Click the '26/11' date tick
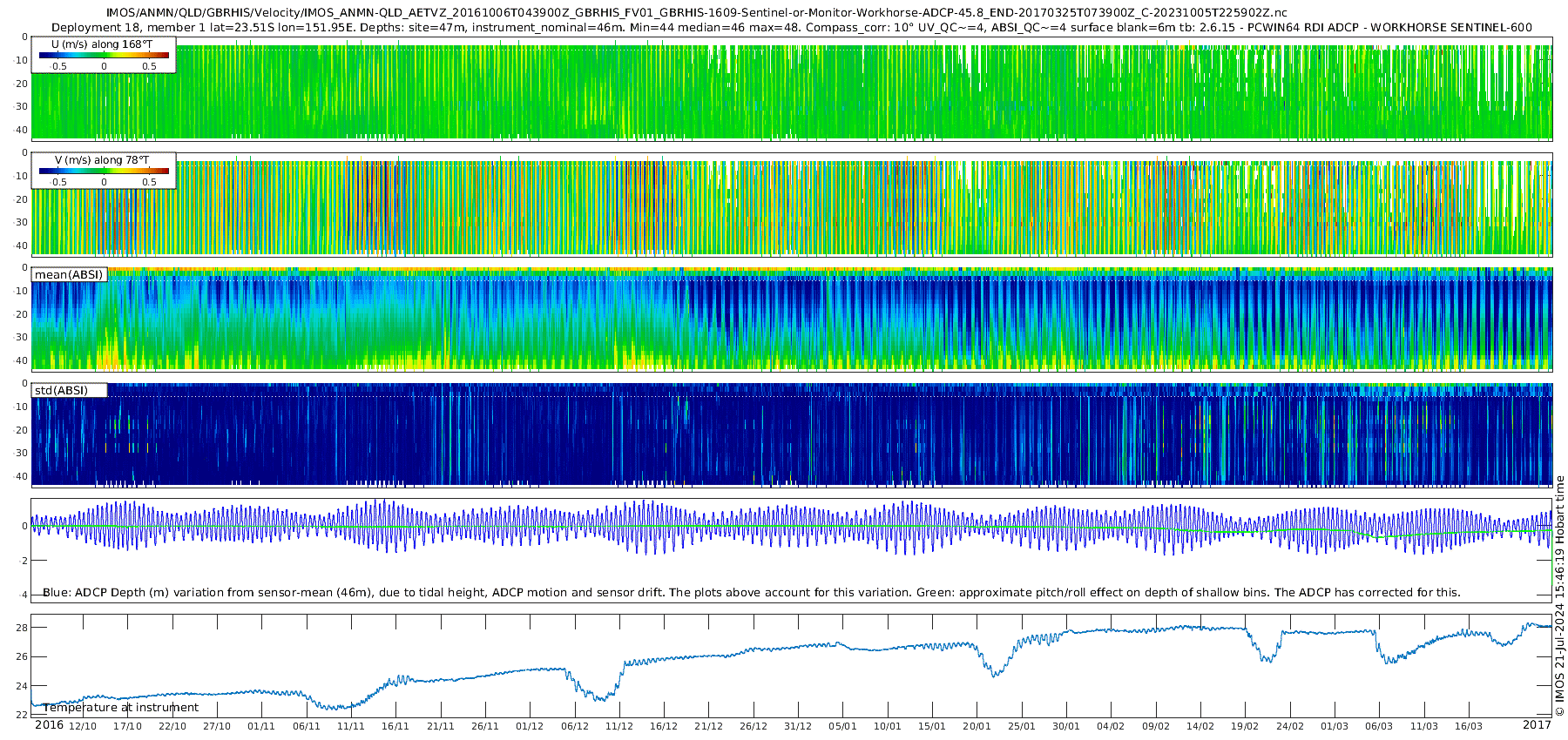This screenshot has height=740, width=1568. click(x=485, y=726)
